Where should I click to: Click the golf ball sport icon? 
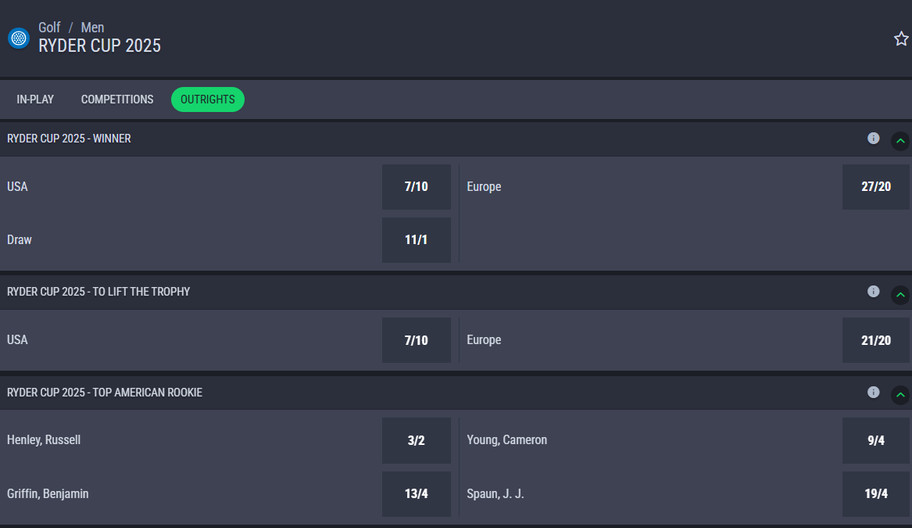[18, 38]
